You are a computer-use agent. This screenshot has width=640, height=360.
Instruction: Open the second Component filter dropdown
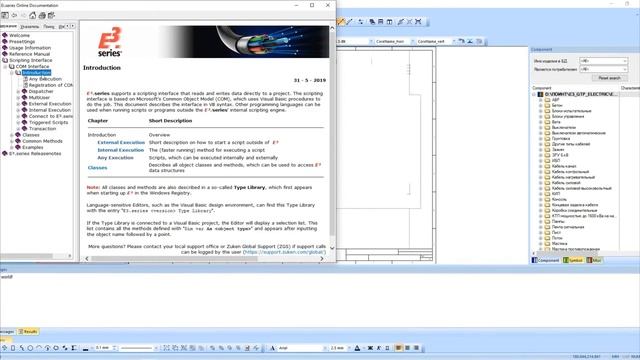point(603,69)
